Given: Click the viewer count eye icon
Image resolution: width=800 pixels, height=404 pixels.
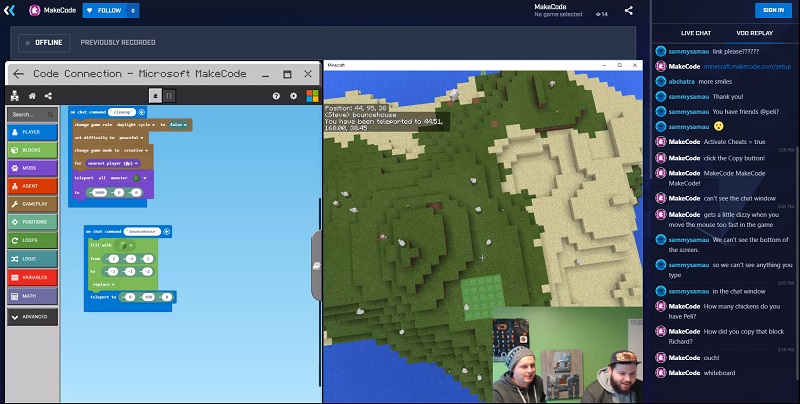Looking at the screenshot, I should click(x=598, y=15).
